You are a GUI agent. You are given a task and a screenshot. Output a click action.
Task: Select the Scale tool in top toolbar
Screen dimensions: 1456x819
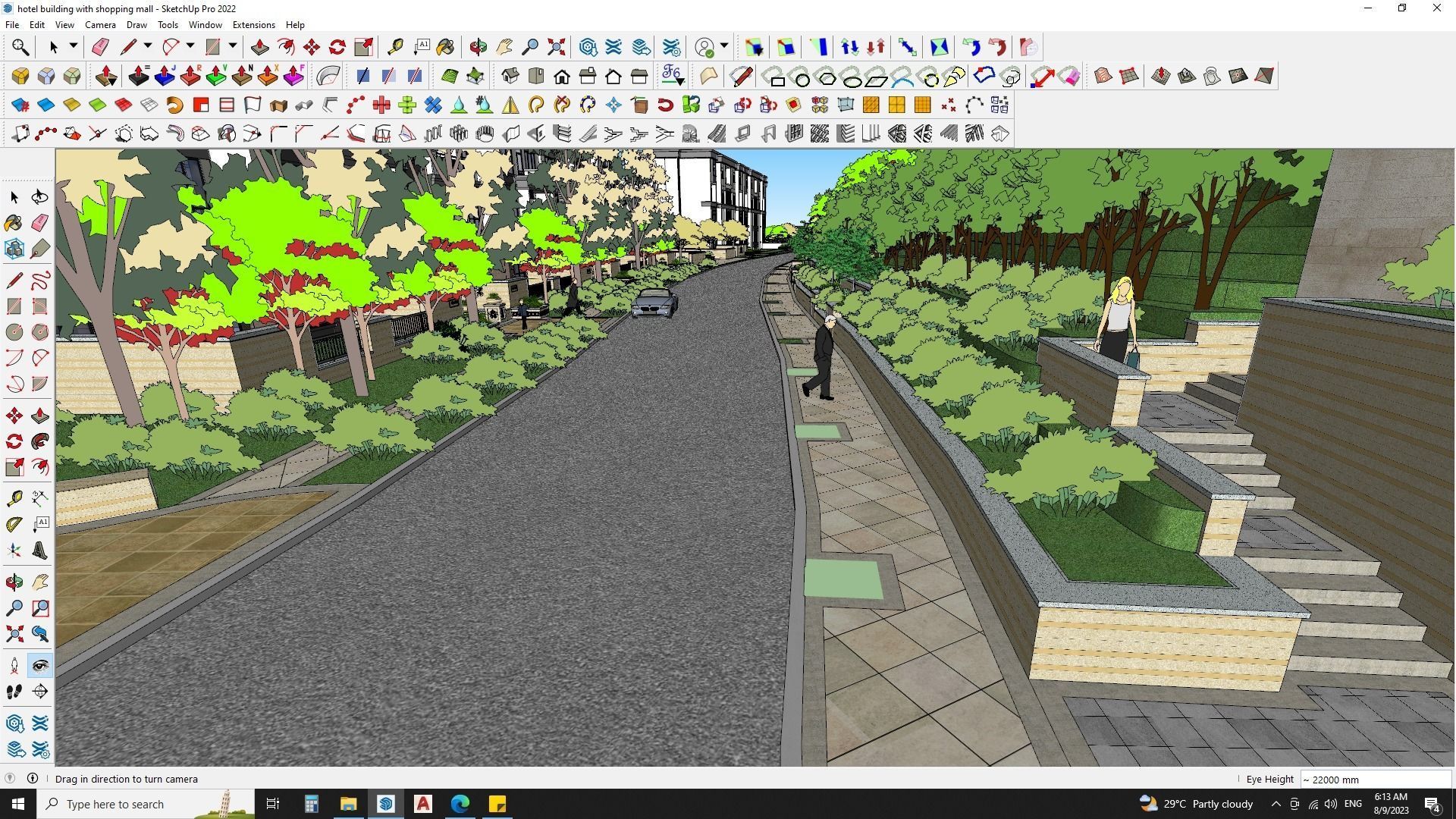pyautogui.click(x=363, y=47)
